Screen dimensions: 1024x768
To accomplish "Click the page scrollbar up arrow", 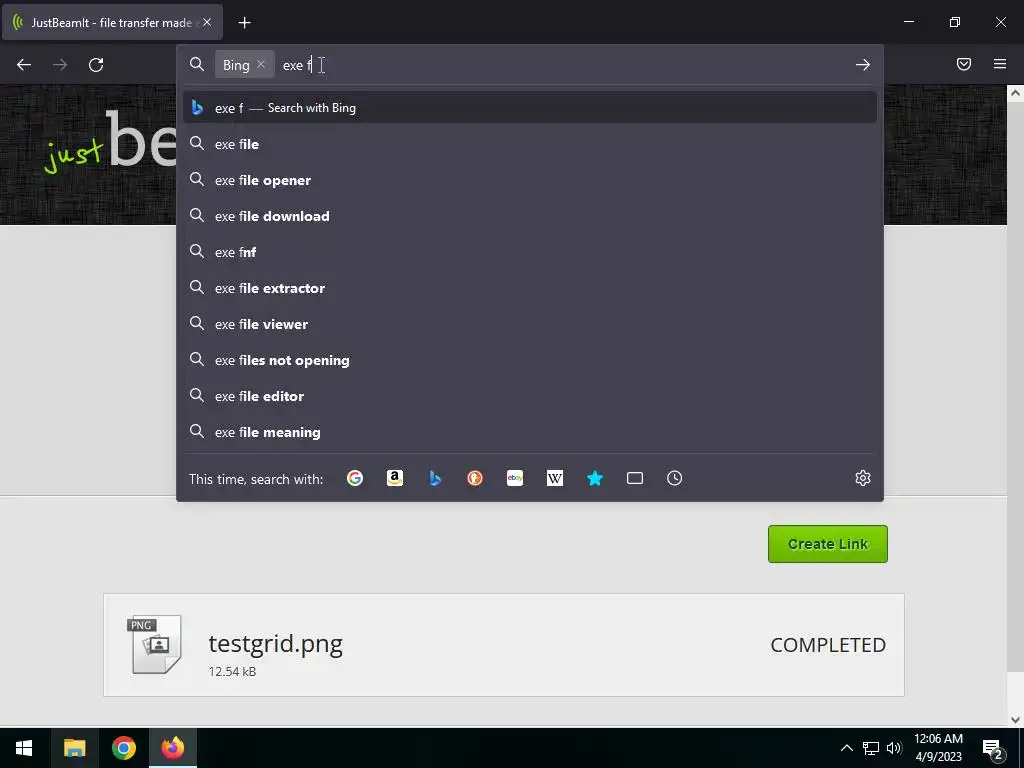I will 1015,93.
